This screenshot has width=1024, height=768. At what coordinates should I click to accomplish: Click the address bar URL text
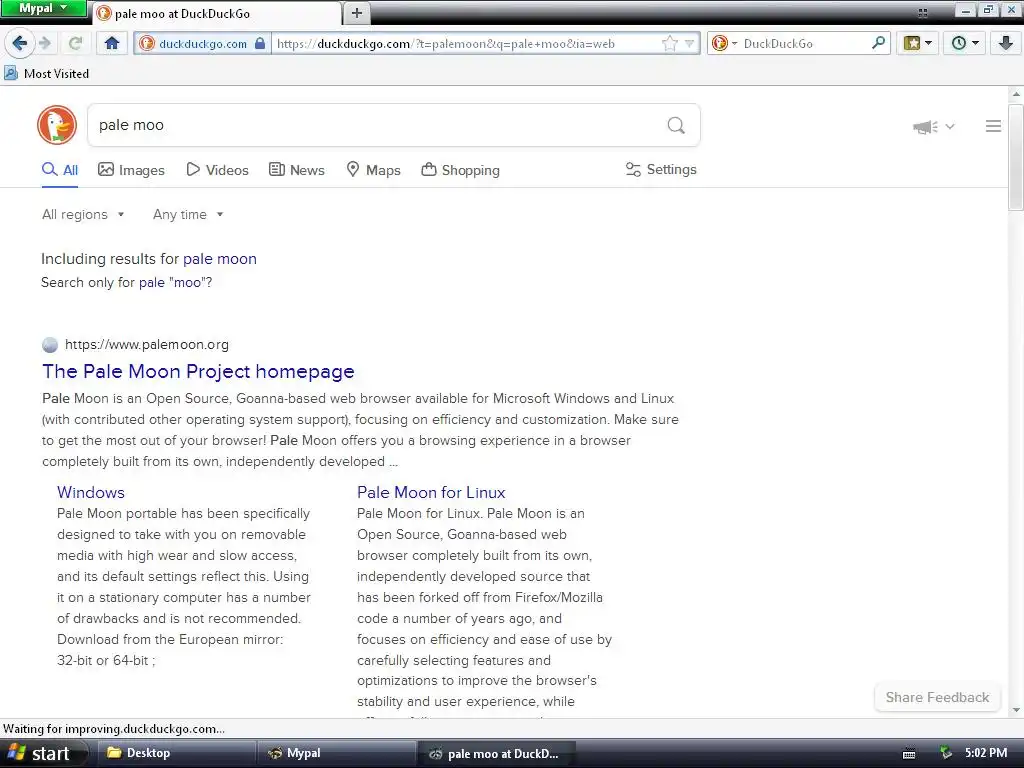pos(445,44)
